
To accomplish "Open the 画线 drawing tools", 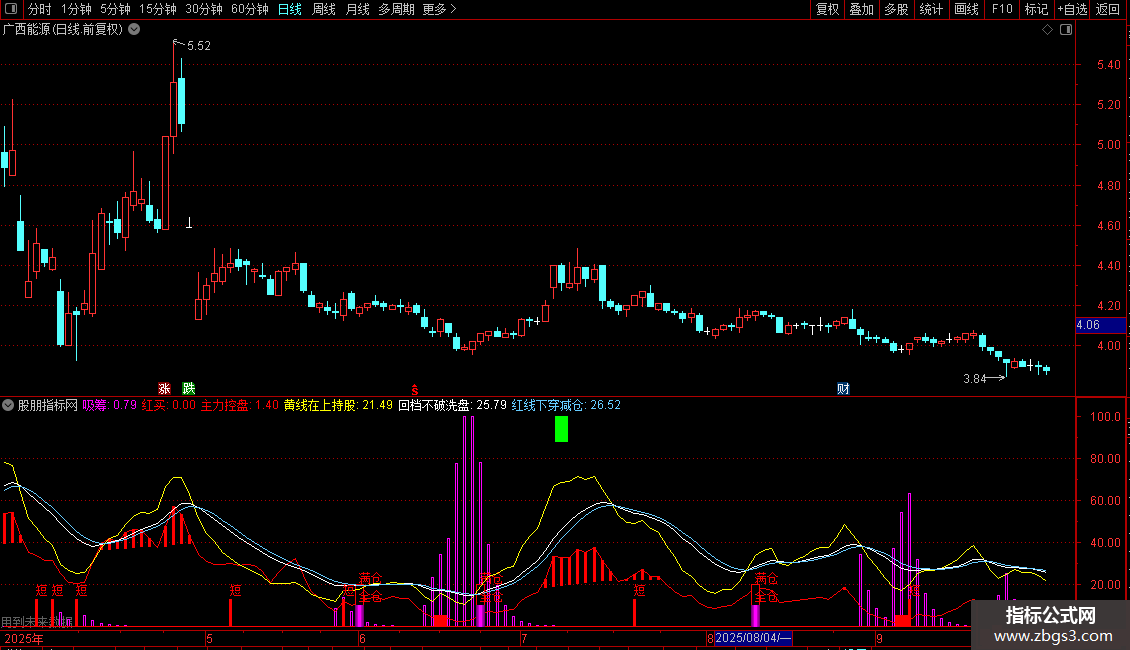I will click(966, 9).
